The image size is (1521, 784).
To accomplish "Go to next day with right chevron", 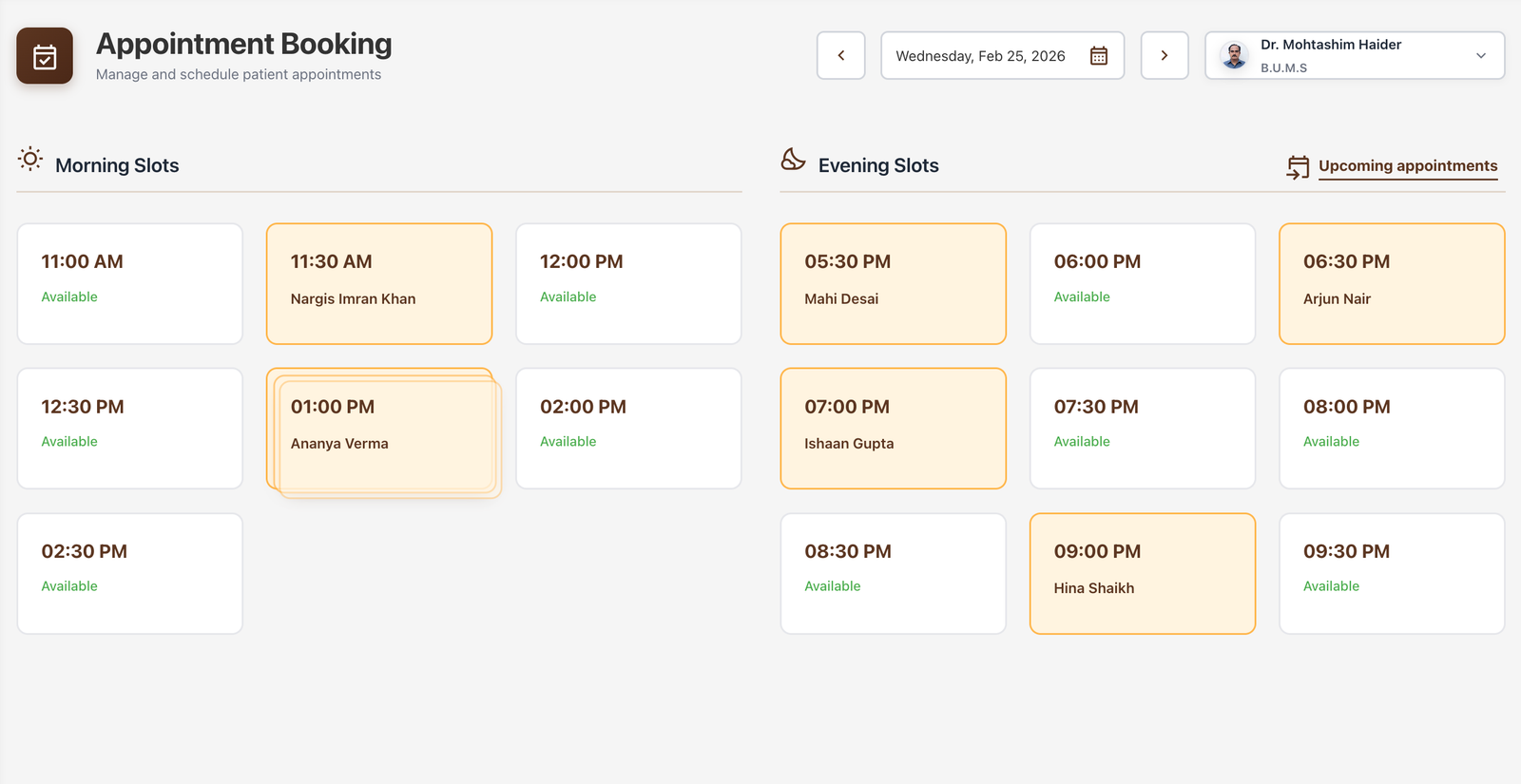I will (1165, 55).
